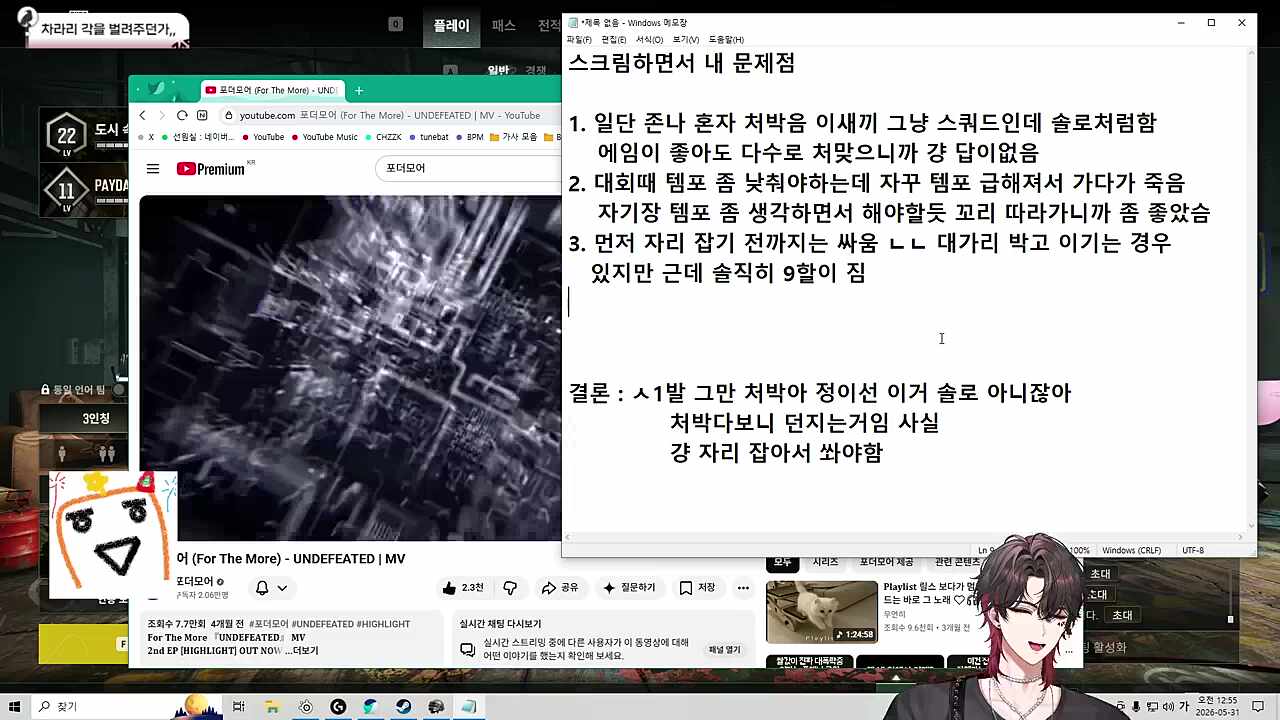This screenshot has width=1280, height=720.
Task: Share the video with 공유 button
Action: pyautogui.click(x=560, y=588)
